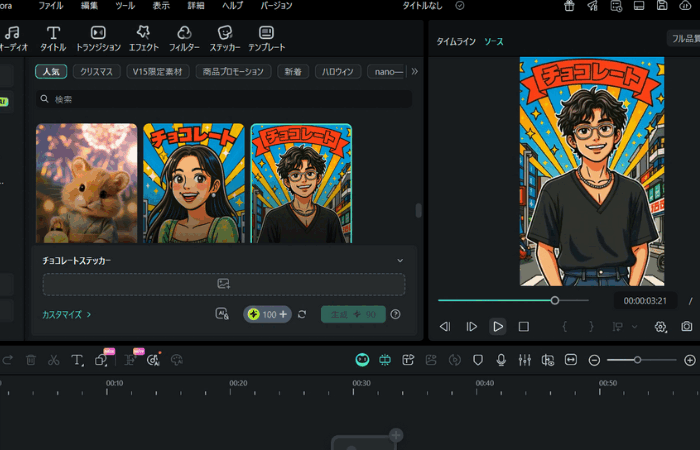This screenshot has height=450, width=700.
Task: Click the AI image icon beside credits
Action: pyautogui.click(x=222, y=314)
